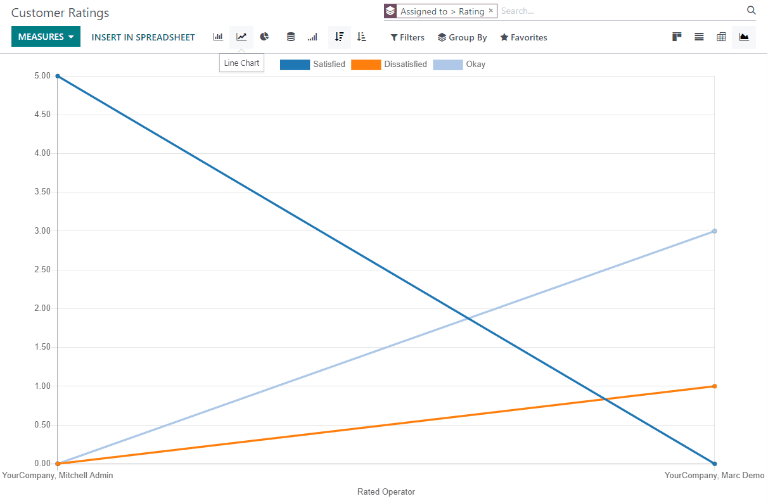Screen dimensions: 768x501
Task: Click Insert in Spreadsheet button
Action: click(x=143, y=37)
